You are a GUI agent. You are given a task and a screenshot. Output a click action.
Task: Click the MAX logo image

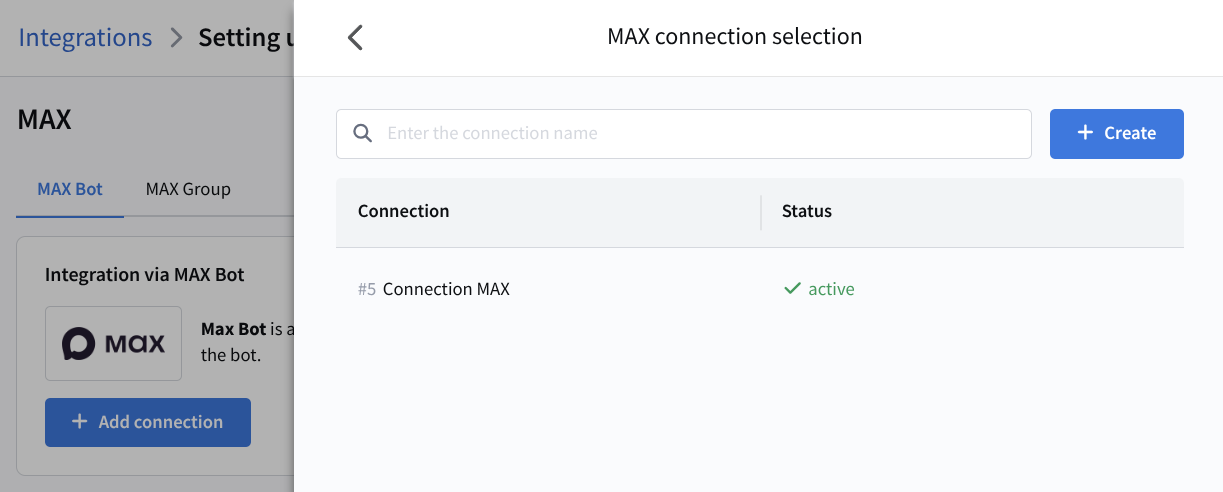tap(113, 344)
